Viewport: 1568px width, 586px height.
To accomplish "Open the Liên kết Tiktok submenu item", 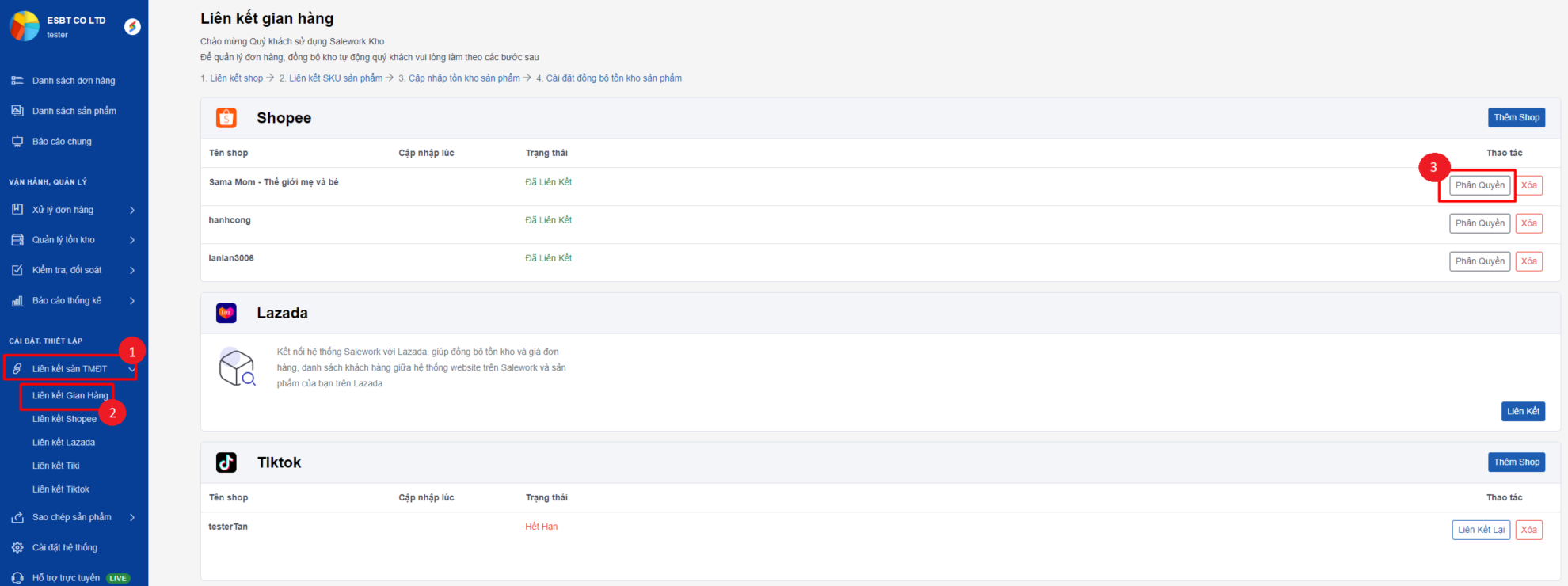I will (x=61, y=489).
